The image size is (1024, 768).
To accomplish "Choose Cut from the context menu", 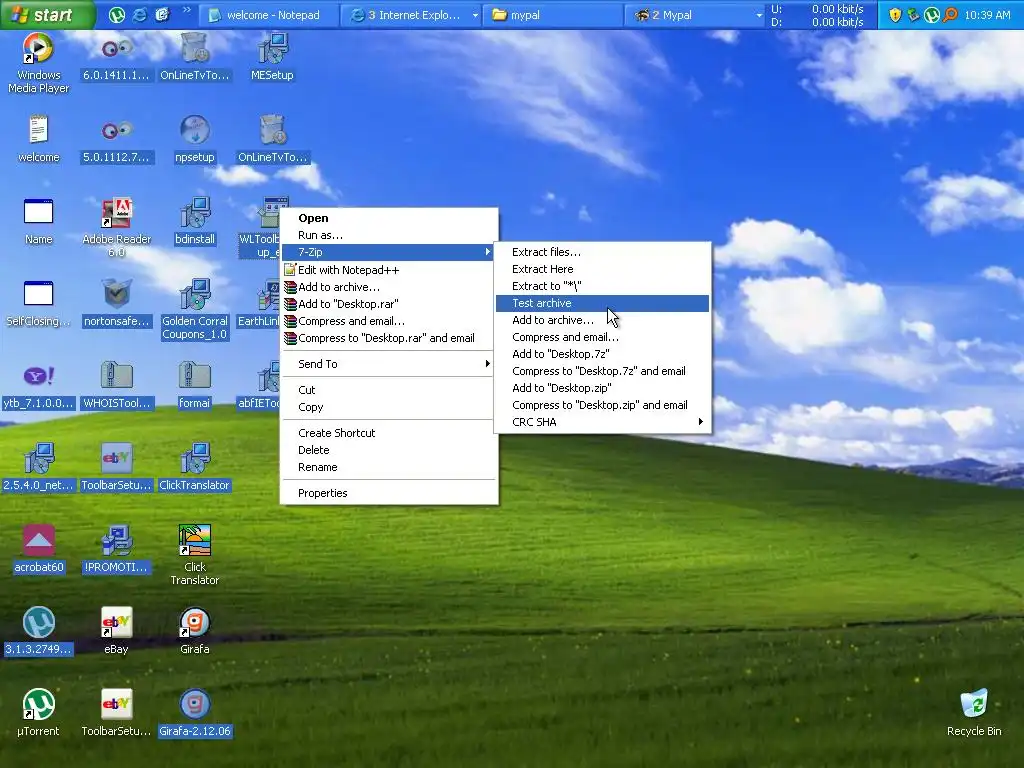I will tap(389, 390).
